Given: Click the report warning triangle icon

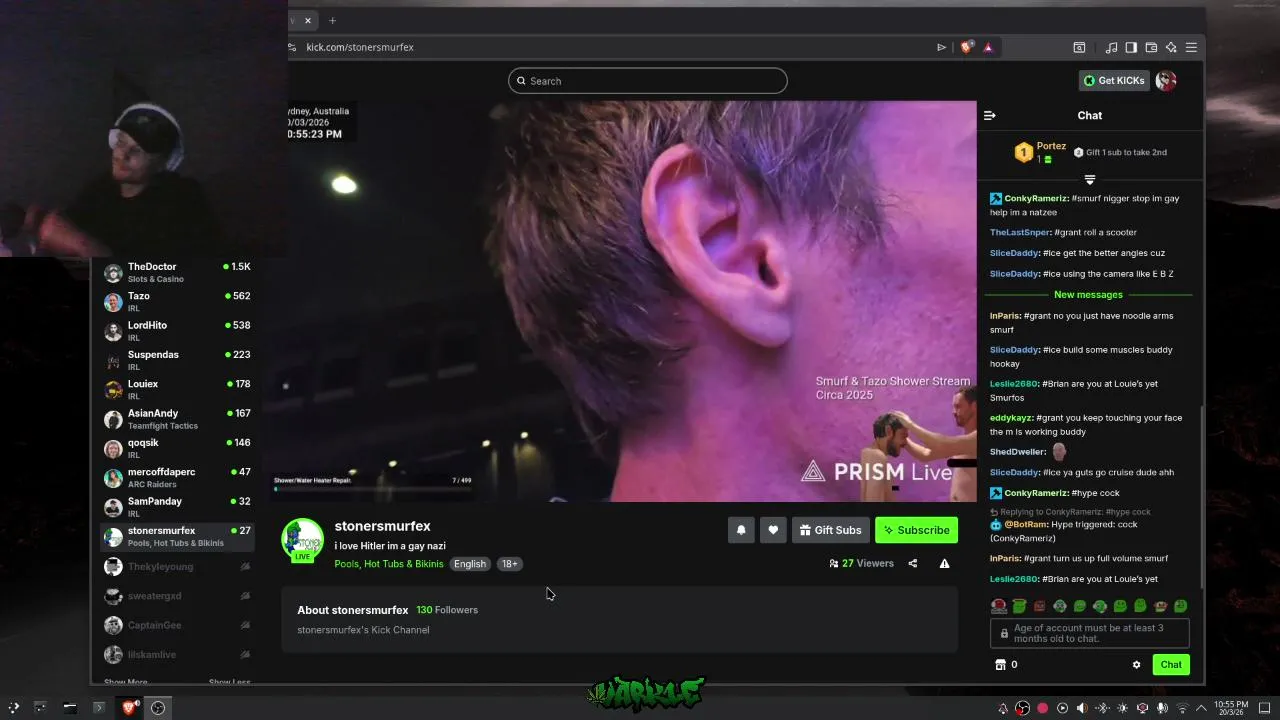Looking at the screenshot, I should [944, 564].
